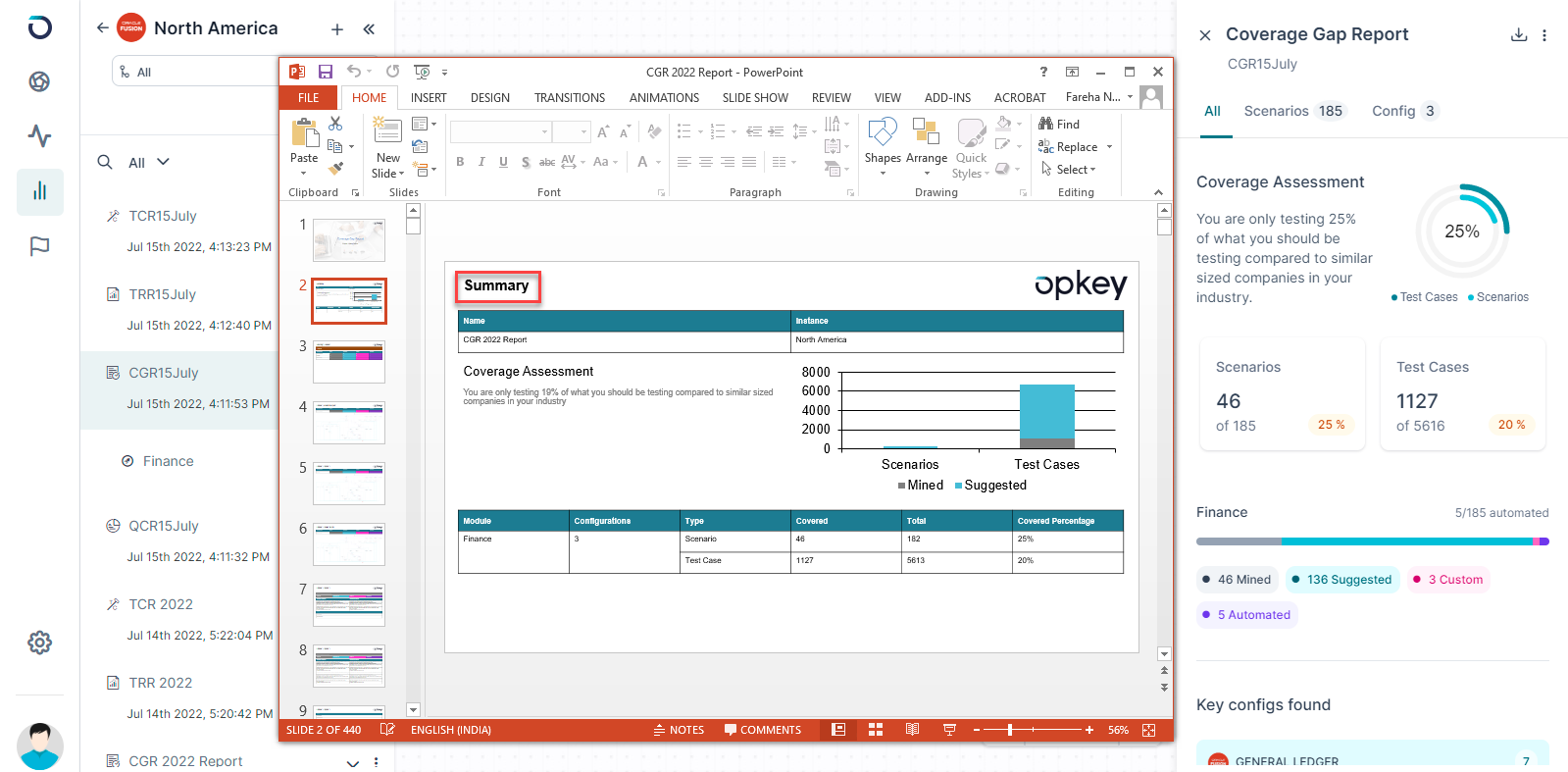
Task: Toggle Italic formatting
Action: [481, 162]
